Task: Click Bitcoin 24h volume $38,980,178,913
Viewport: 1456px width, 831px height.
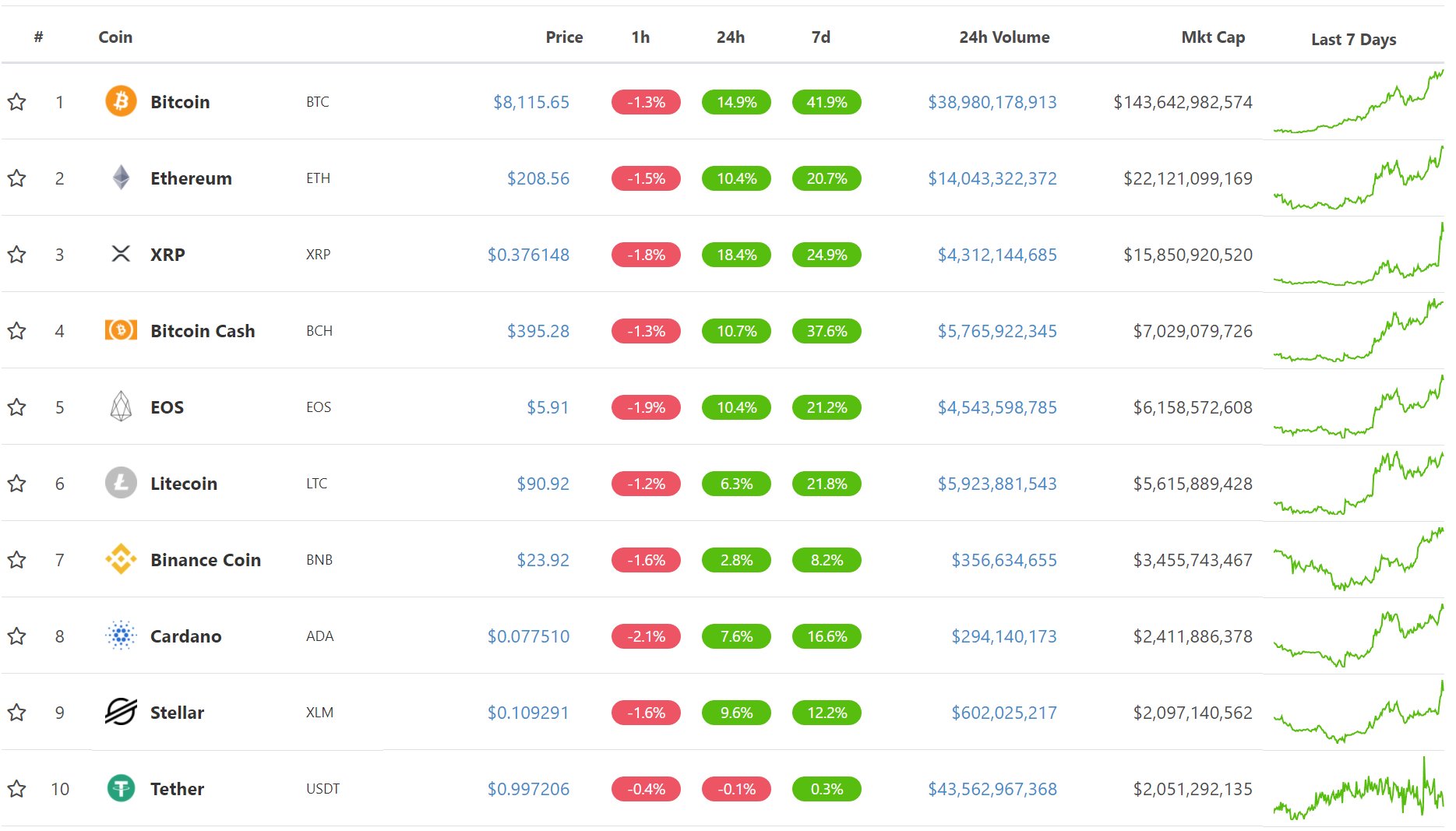Action: pyautogui.click(x=992, y=101)
